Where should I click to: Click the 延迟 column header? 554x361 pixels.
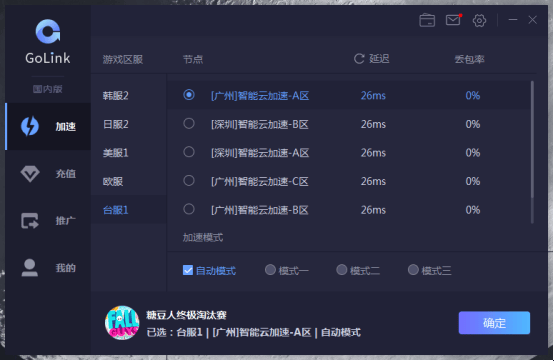pos(379,59)
